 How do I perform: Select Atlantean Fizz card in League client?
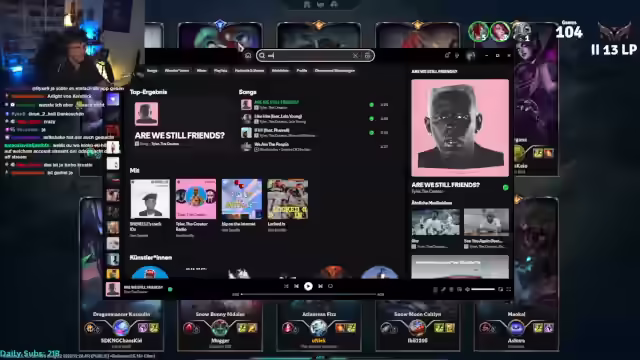click(319, 326)
